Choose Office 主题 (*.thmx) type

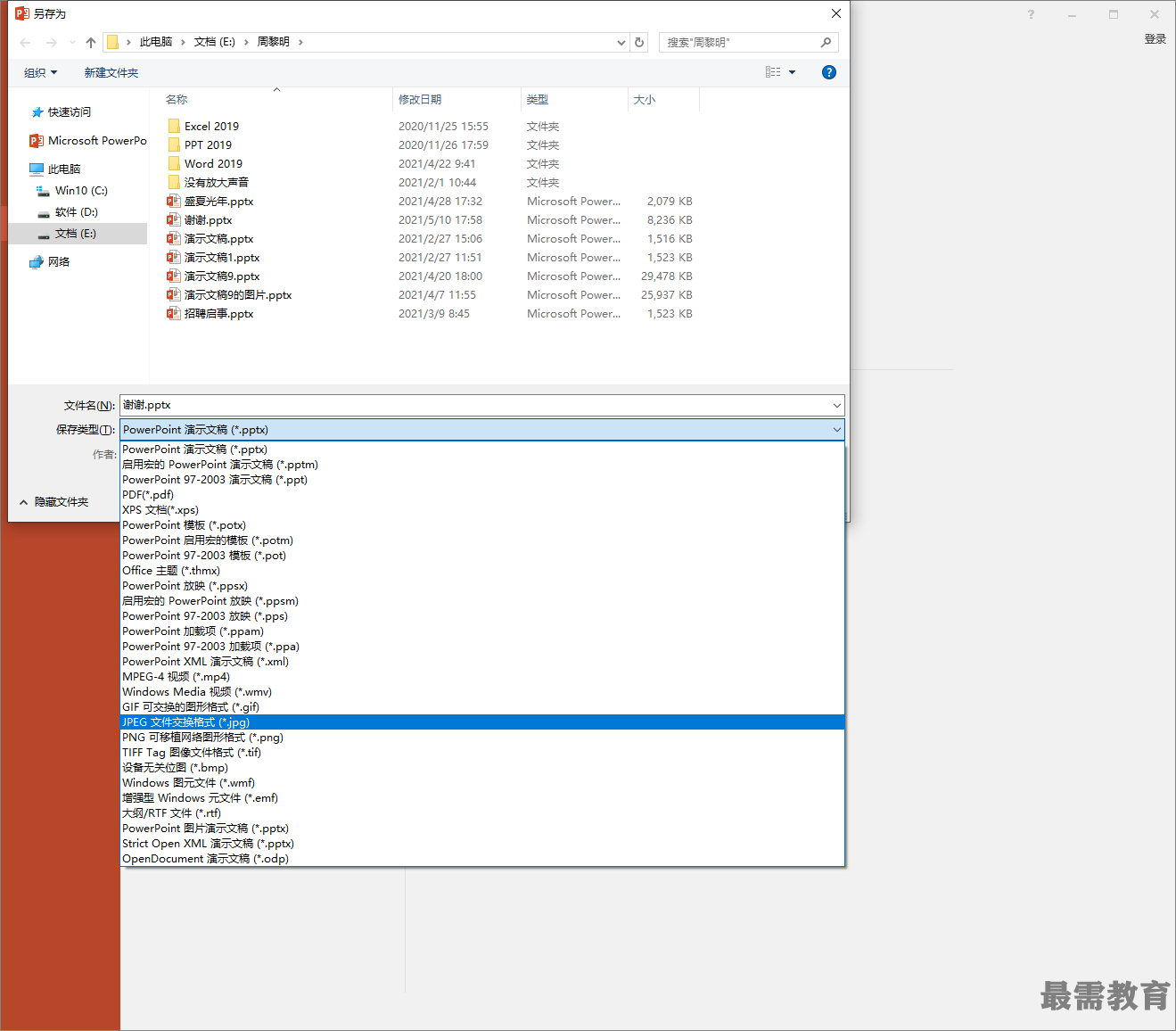tap(482, 571)
